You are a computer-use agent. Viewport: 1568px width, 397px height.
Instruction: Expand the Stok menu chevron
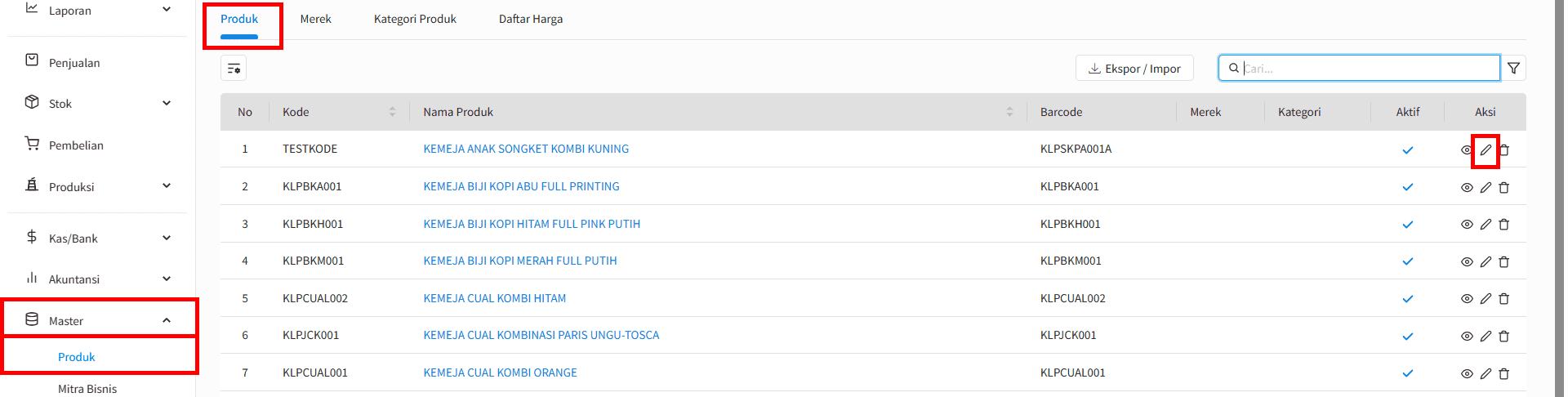(x=167, y=103)
